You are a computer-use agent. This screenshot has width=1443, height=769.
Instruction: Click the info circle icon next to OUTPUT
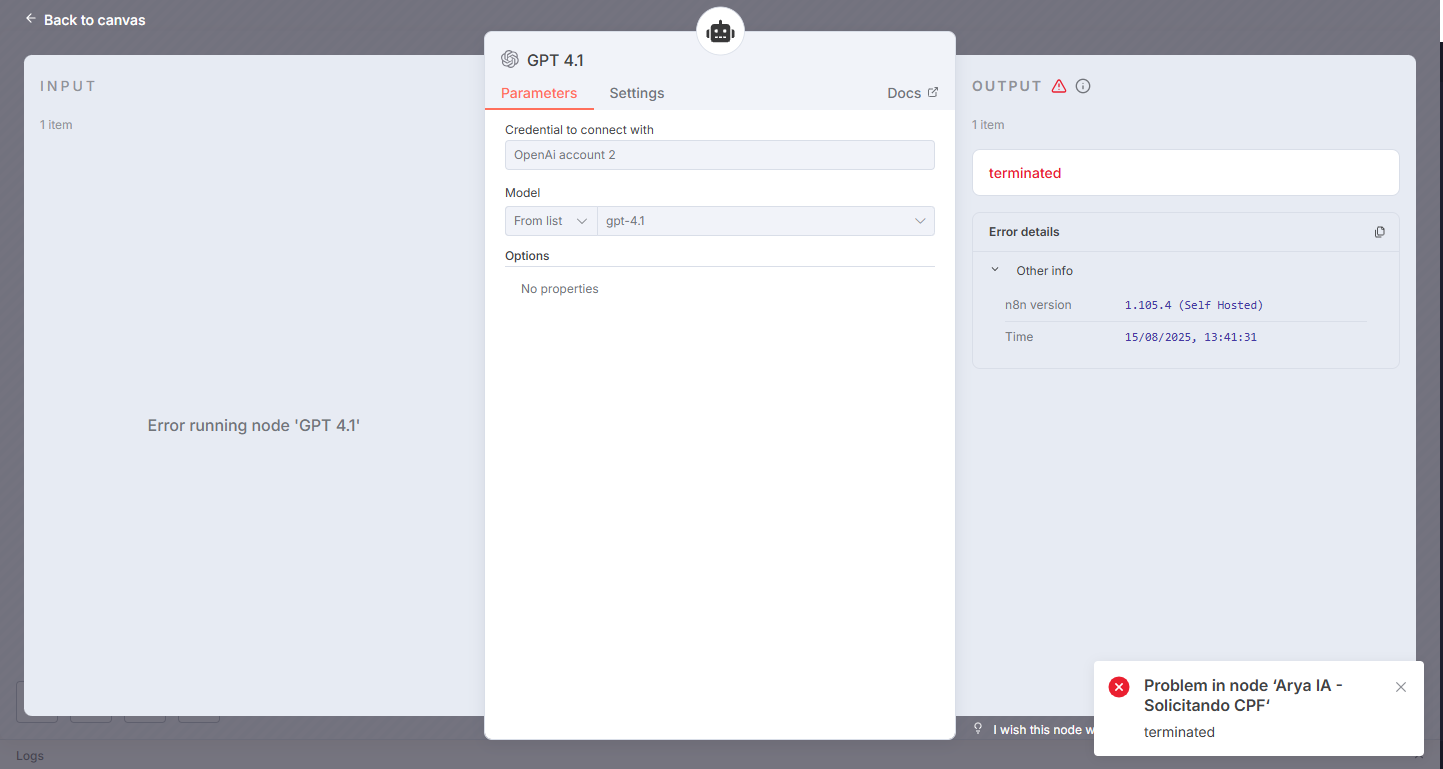pyautogui.click(x=1083, y=86)
